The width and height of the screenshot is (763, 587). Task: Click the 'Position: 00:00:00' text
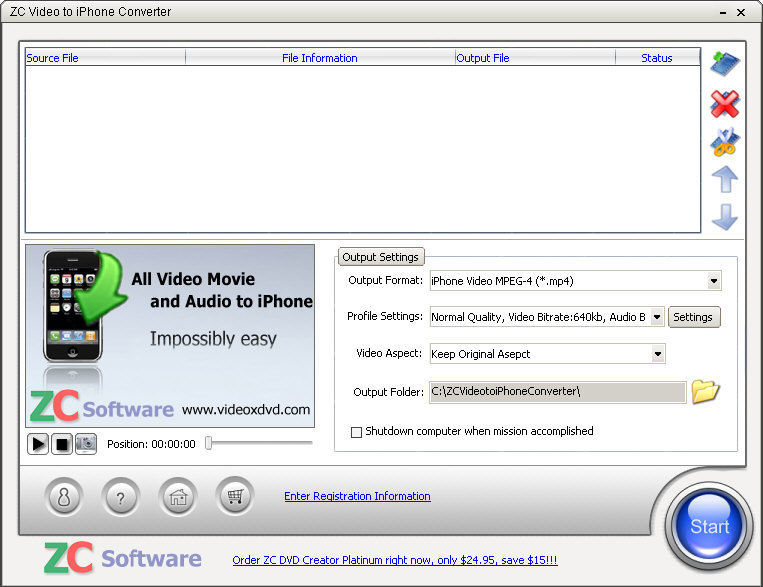pyautogui.click(x=151, y=444)
